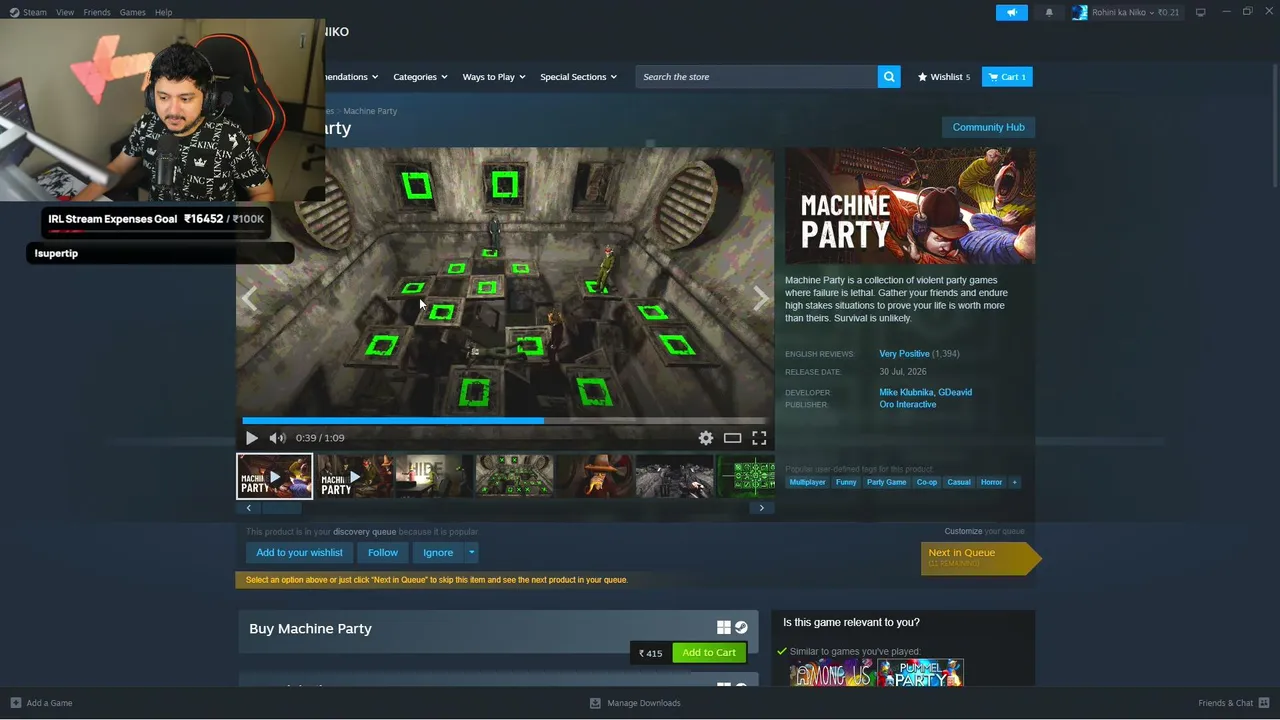Image resolution: width=1280 pixels, height=720 pixels.
Task: Click the Steam logo in menu bar
Action: pos(14,12)
